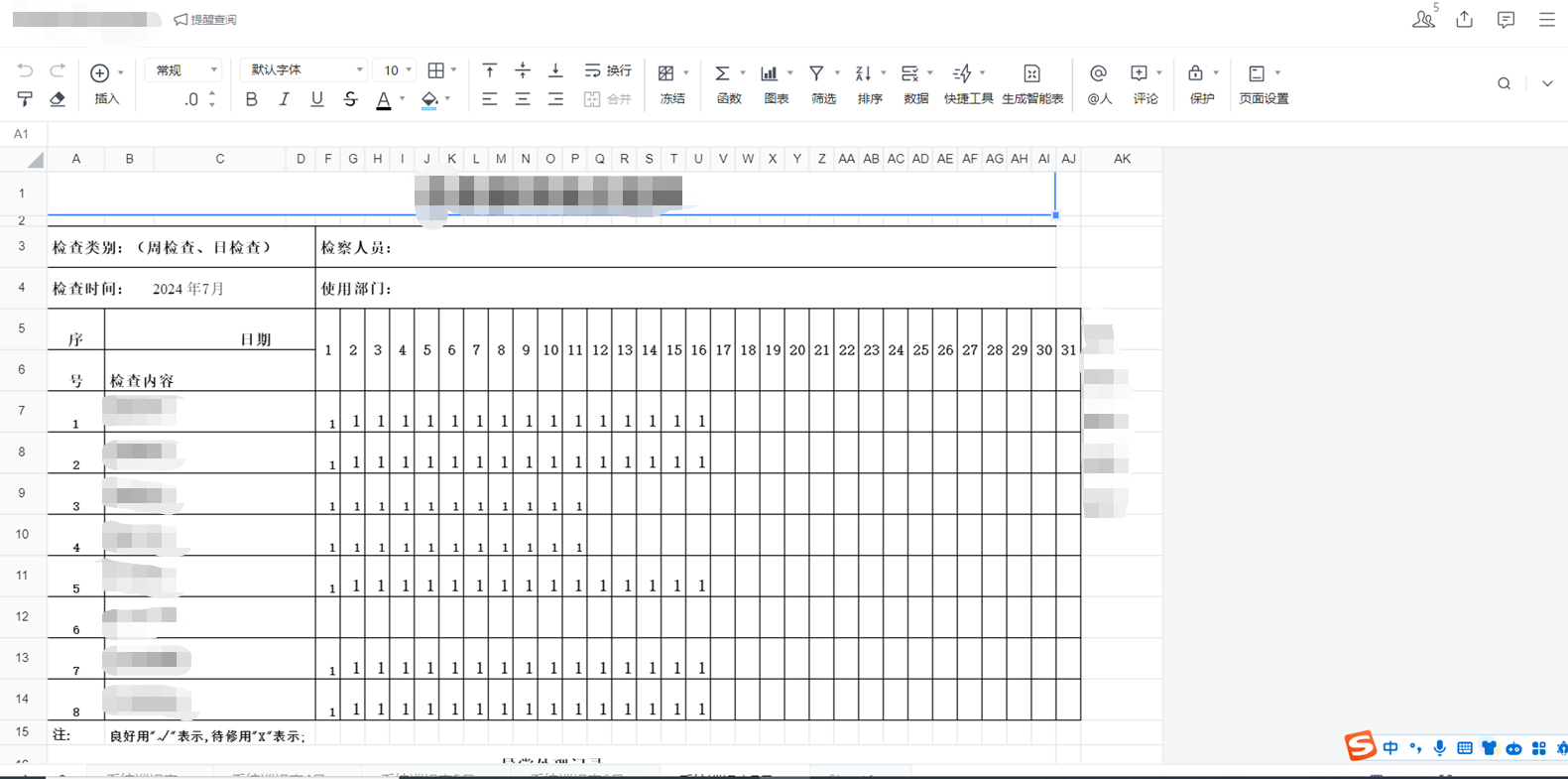Align text to the right
The width and height of the screenshot is (1568, 779).
click(555, 99)
